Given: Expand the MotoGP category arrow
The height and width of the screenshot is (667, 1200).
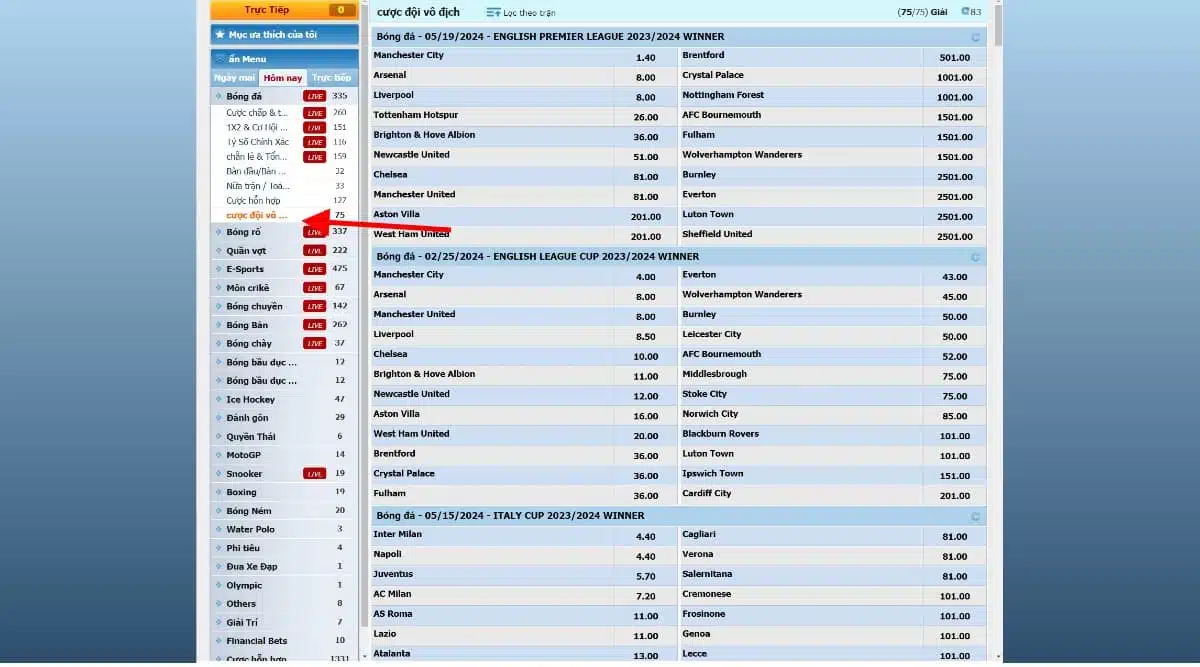Looking at the screenshot, I should [x=218, y=455].
